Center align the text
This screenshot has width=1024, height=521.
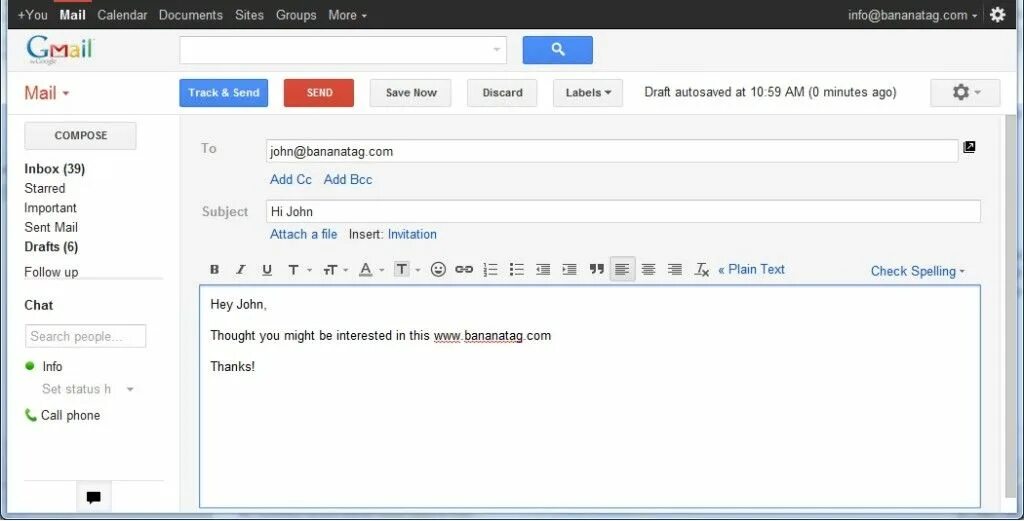(648, 269)
